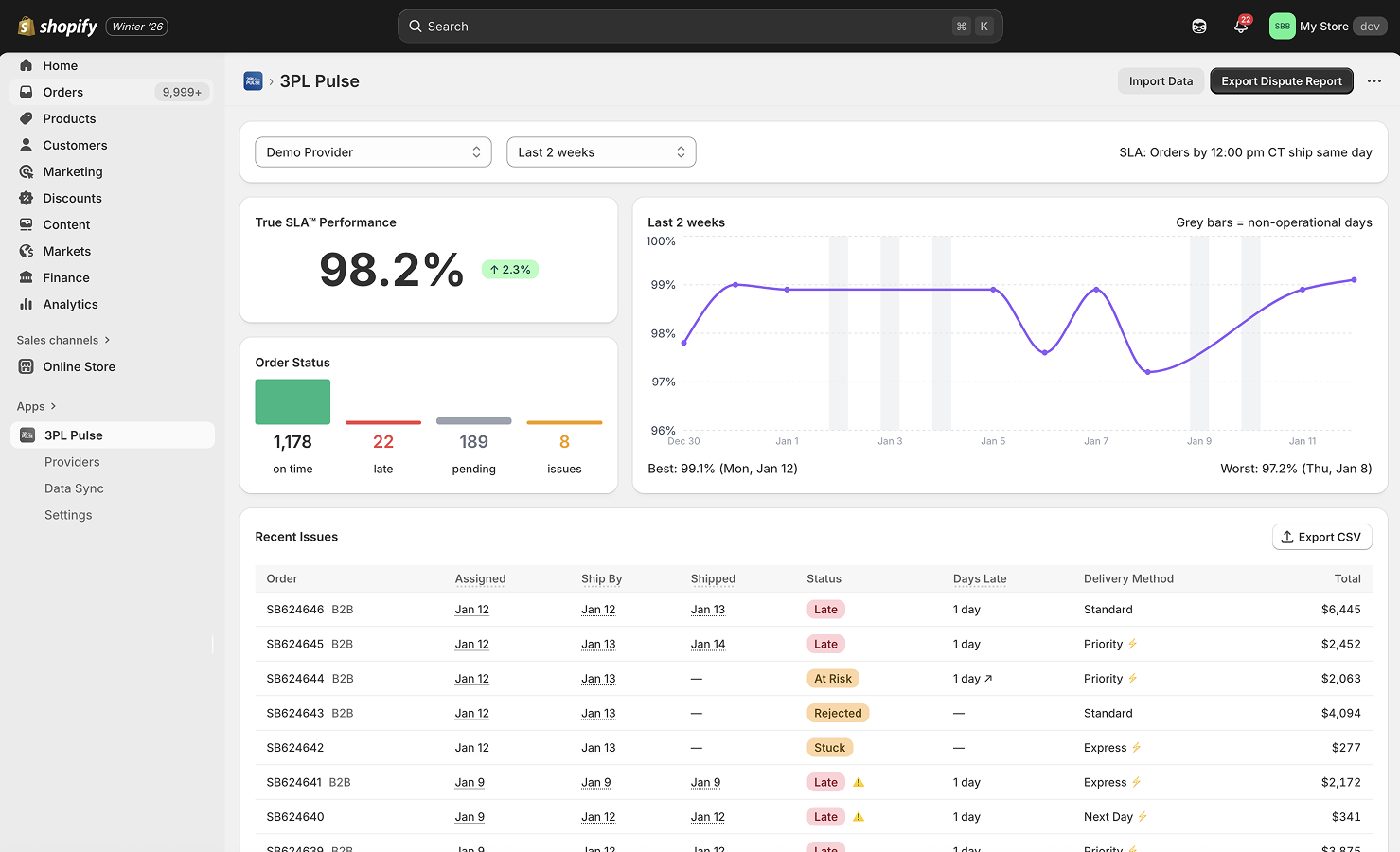This screenshot has height=852, width=1400.
Task: Click the Export Dispute Report button
Action: [x=1281, y=80]
